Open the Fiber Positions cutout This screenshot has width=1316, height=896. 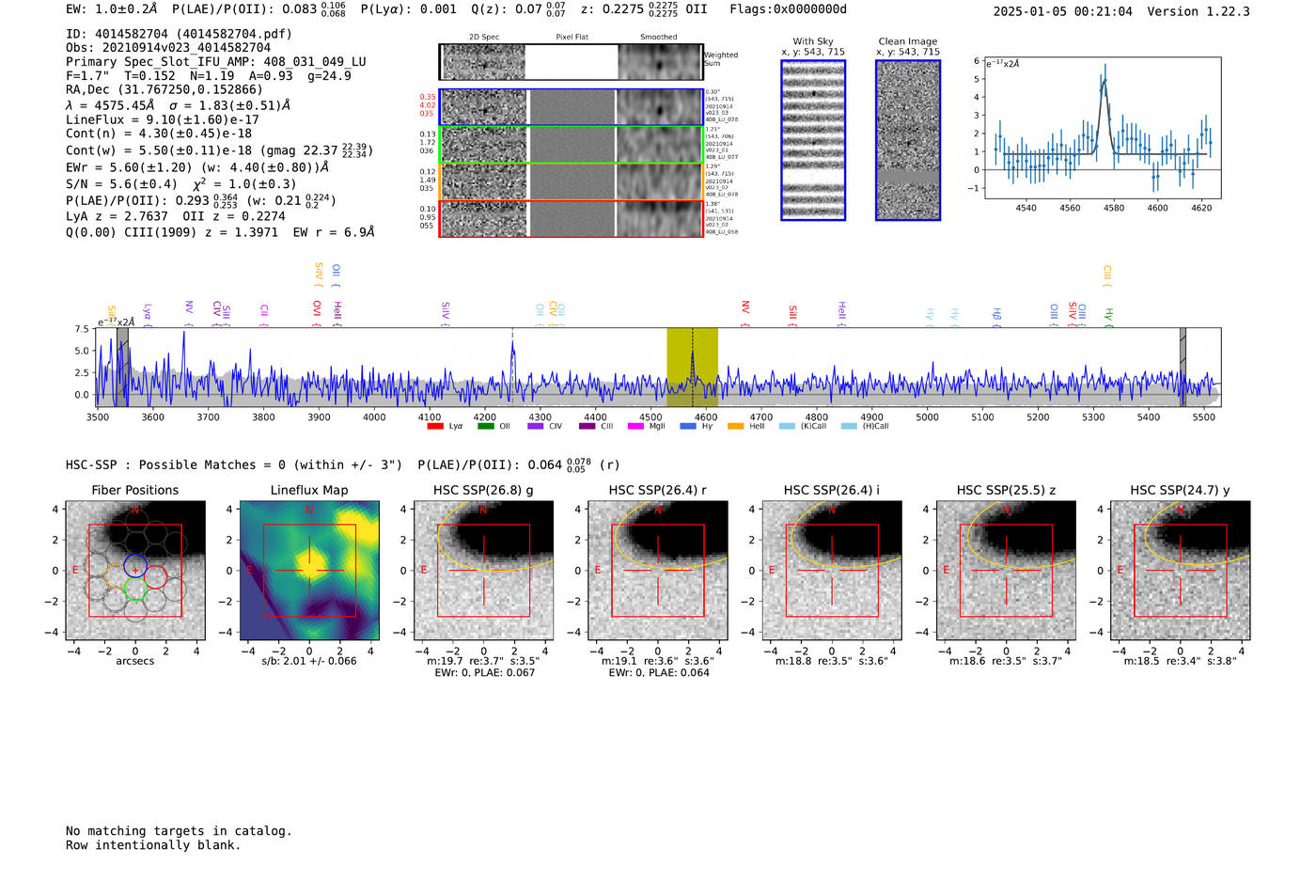point(135,570)
